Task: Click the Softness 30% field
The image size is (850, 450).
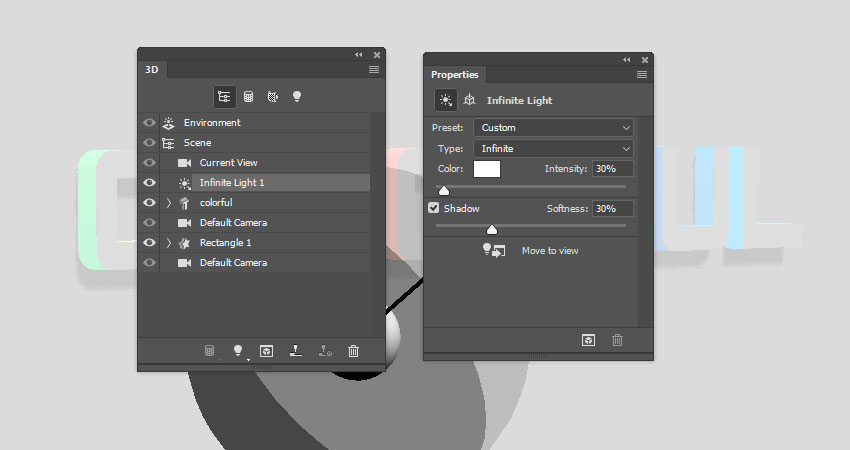Action: point(613,209)
